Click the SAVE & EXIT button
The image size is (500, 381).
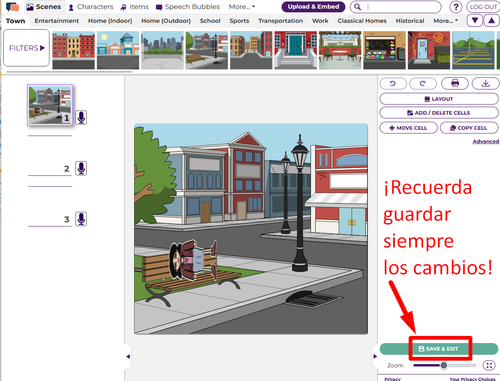coord(439,349)
